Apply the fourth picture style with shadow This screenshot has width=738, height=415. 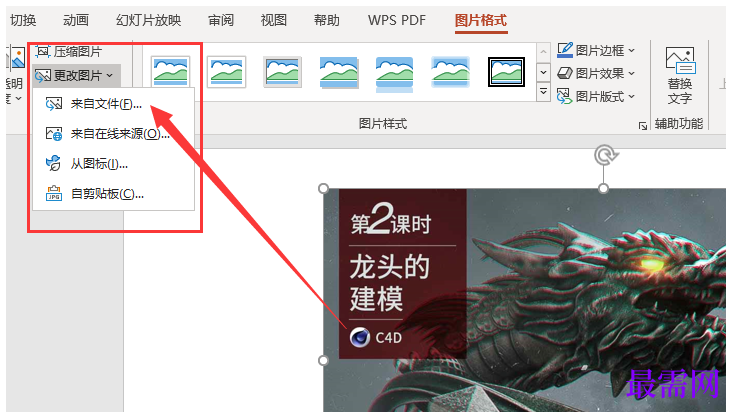(x=339, y=72)
